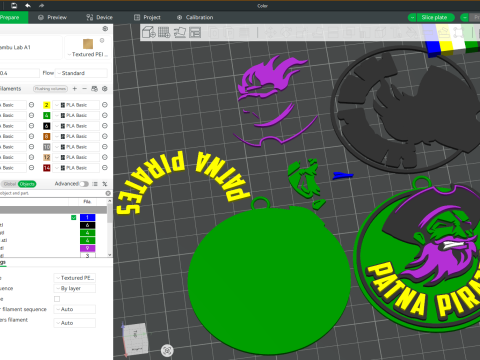Remove a filament with the minus icon
This screenshot has height=360, width=480.
pyautogui.click(x=84, y=89)
